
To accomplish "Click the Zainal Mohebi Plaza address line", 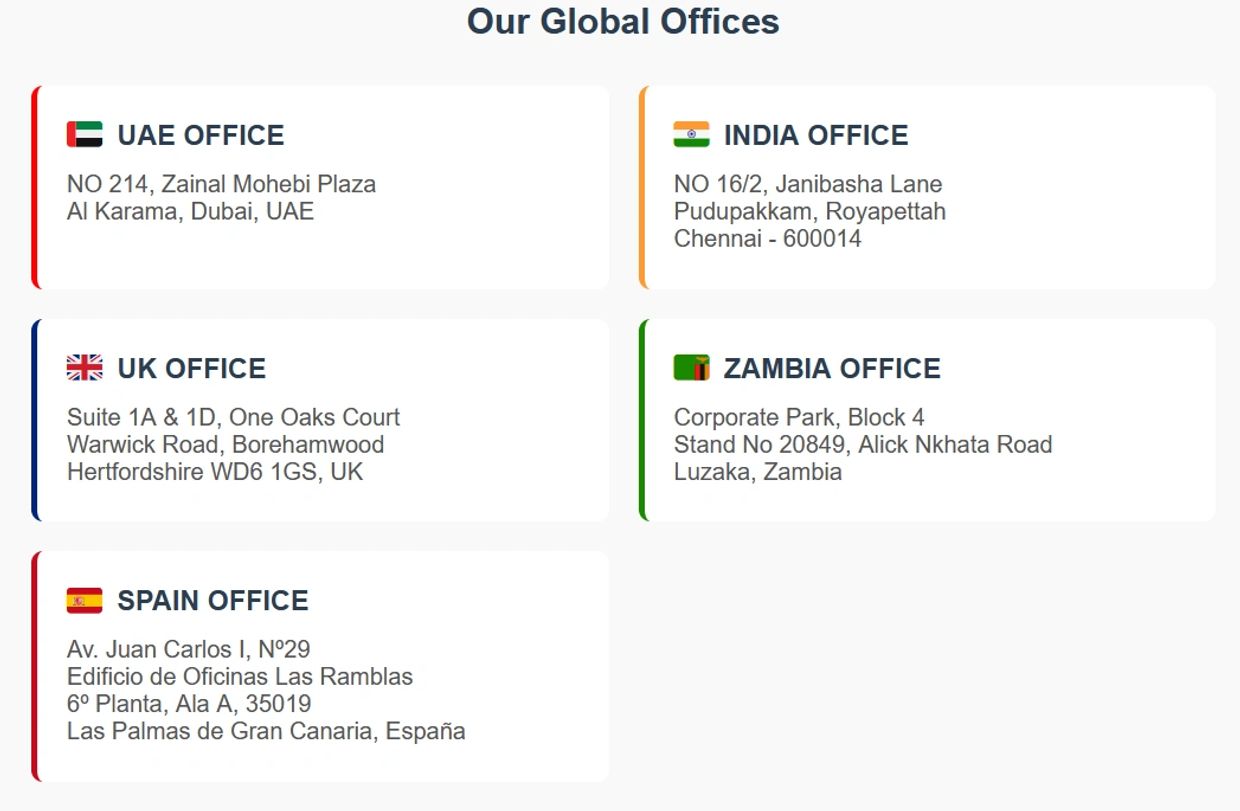I will [221, 184].
